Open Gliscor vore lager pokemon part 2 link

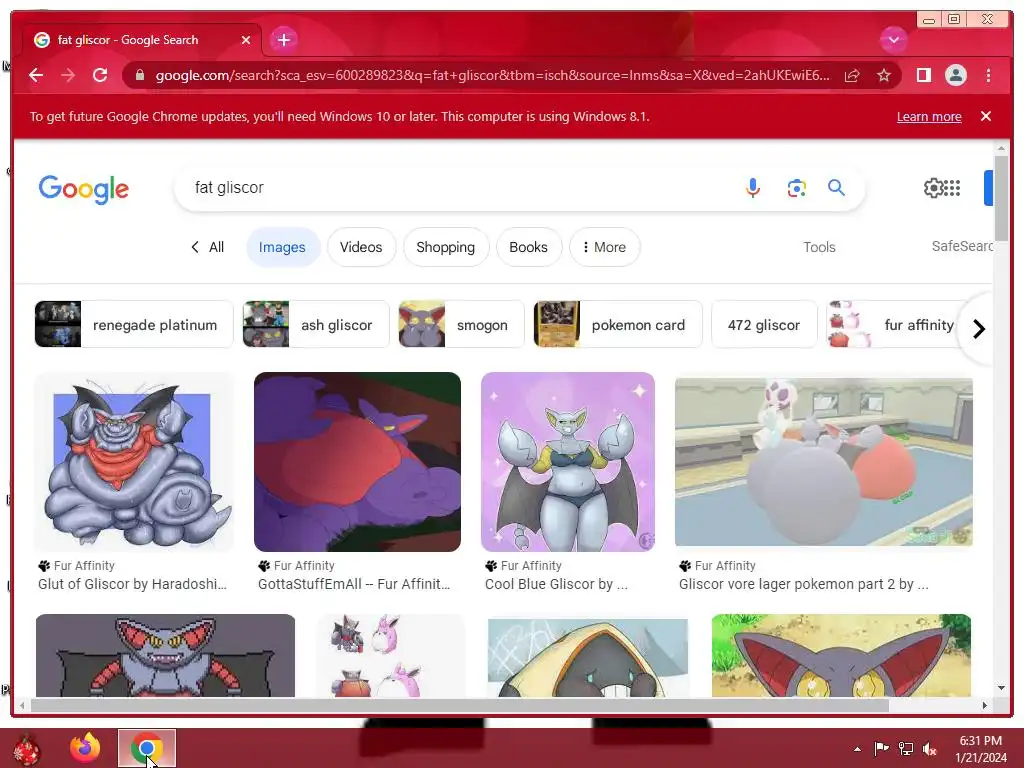click(803, 584)
